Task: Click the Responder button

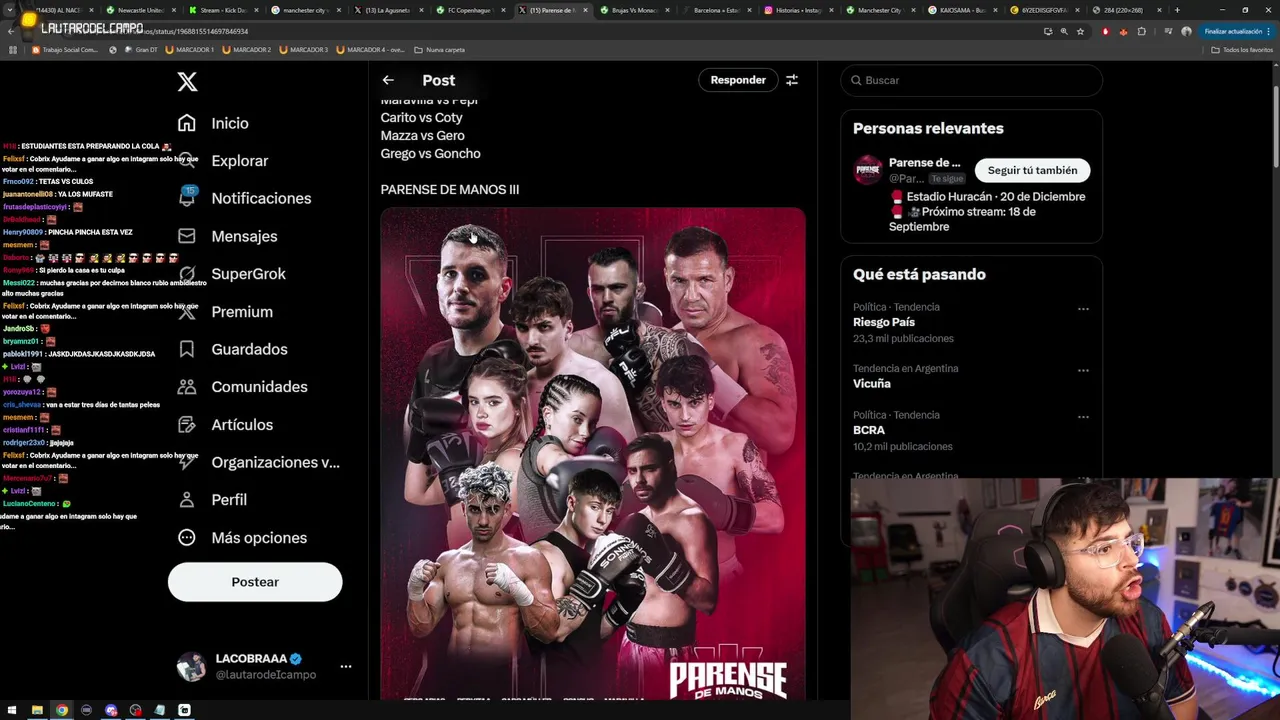Action: point(738,80)
